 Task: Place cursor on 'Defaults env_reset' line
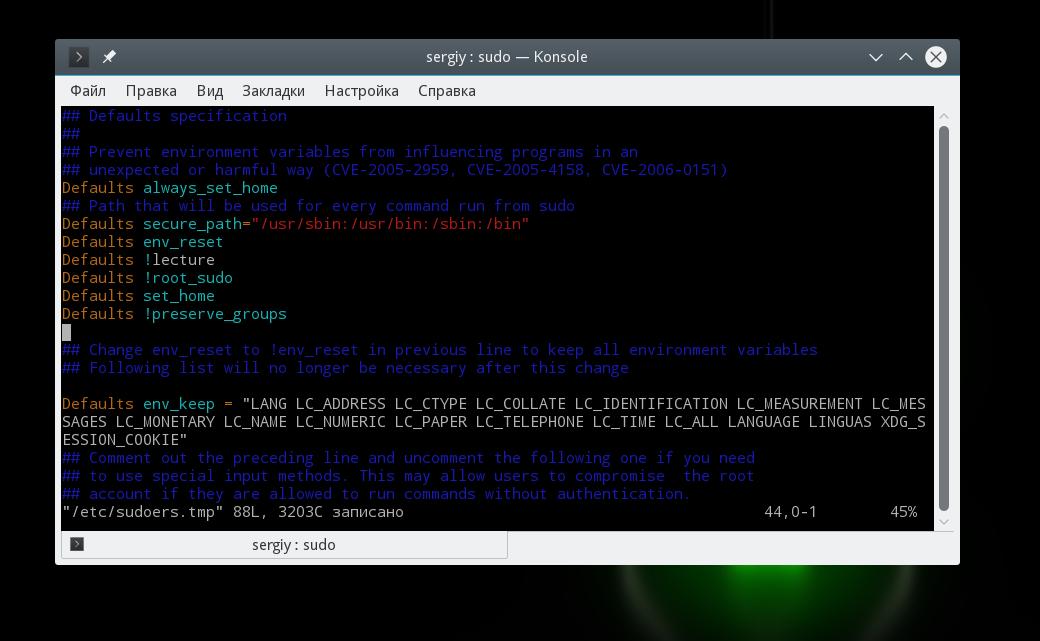(143, 242)
